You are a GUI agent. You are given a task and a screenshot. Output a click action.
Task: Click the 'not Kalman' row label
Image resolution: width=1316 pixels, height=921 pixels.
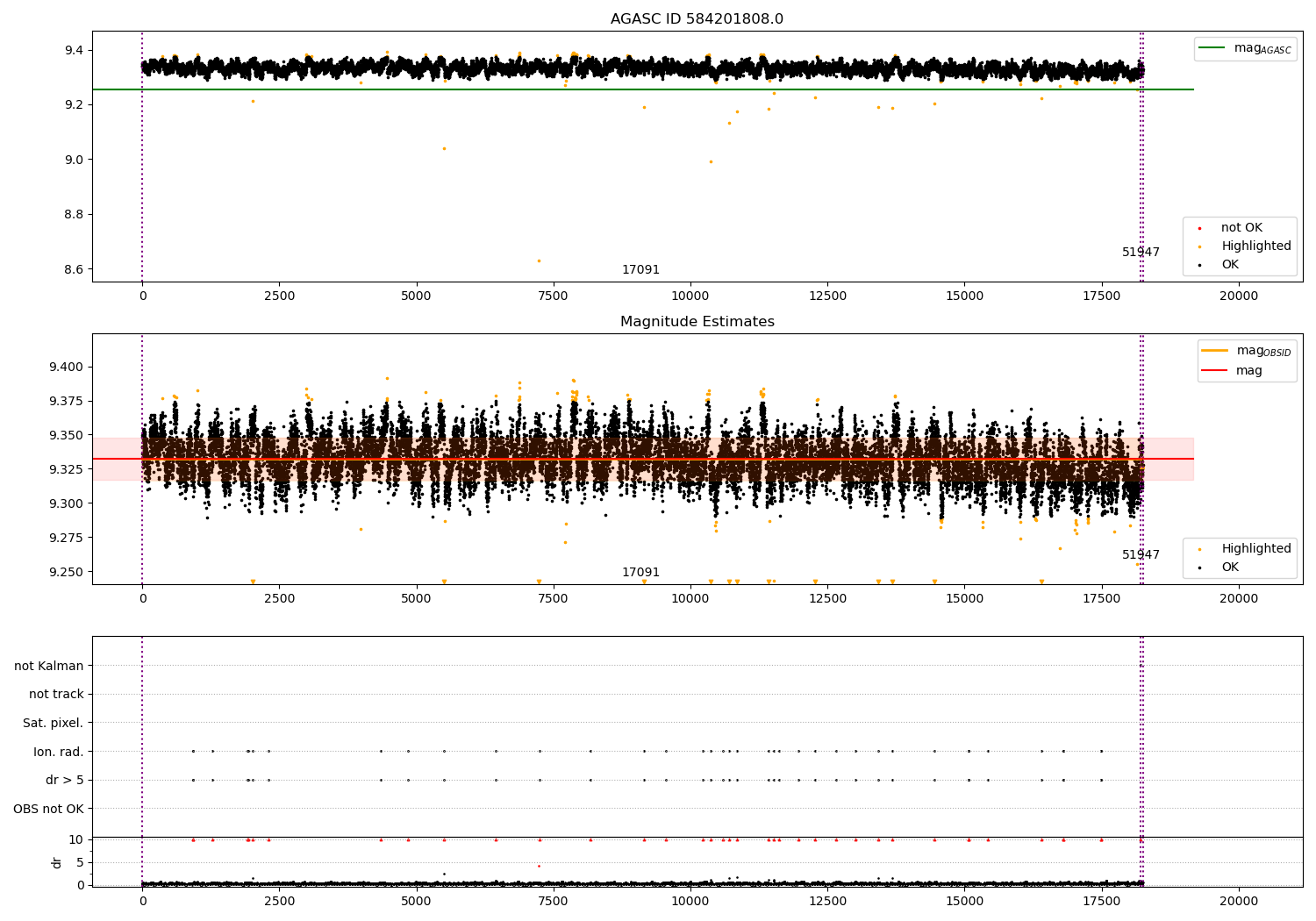pyautogui.click(x=49, y=666)
